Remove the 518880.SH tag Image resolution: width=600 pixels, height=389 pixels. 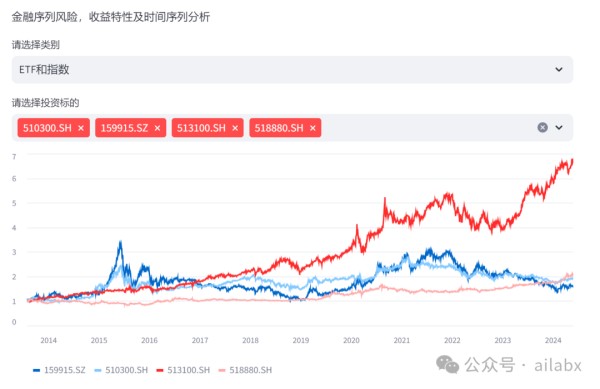[313, 128]
